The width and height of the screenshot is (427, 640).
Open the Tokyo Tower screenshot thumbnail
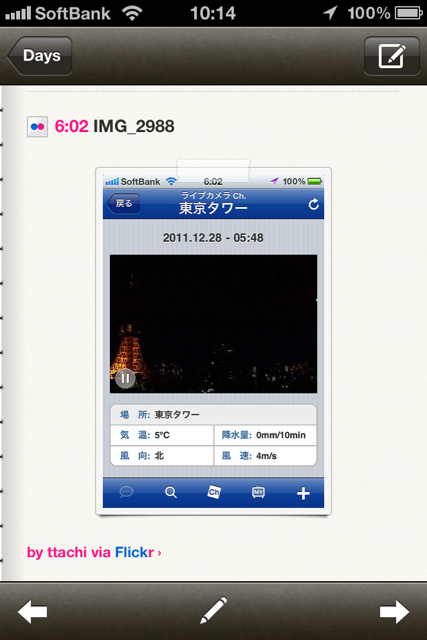214,342
